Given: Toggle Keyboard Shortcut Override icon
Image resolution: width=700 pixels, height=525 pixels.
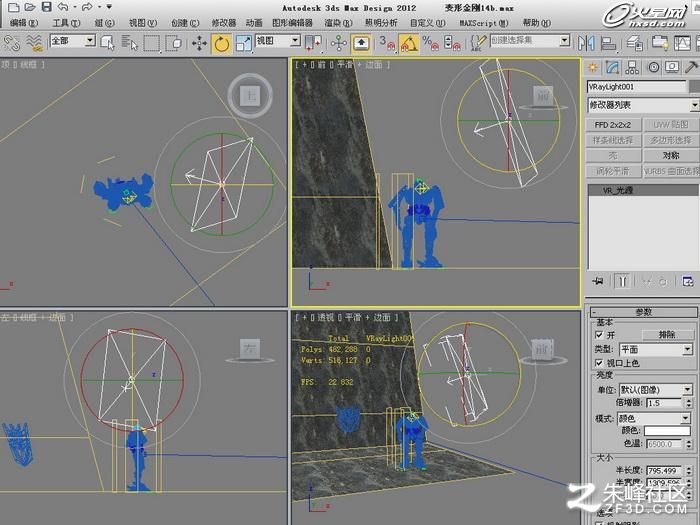Looking at the screenshot, I should point(361,43).
